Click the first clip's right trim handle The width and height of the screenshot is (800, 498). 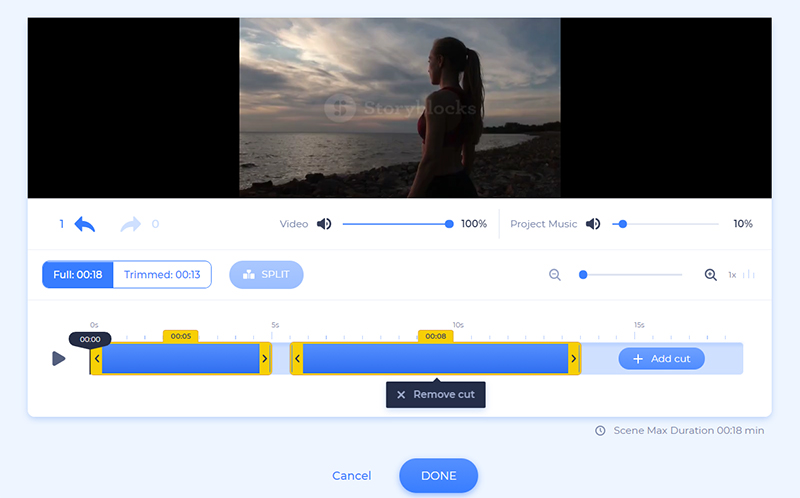pyautogui.click(x=265, y=359)
